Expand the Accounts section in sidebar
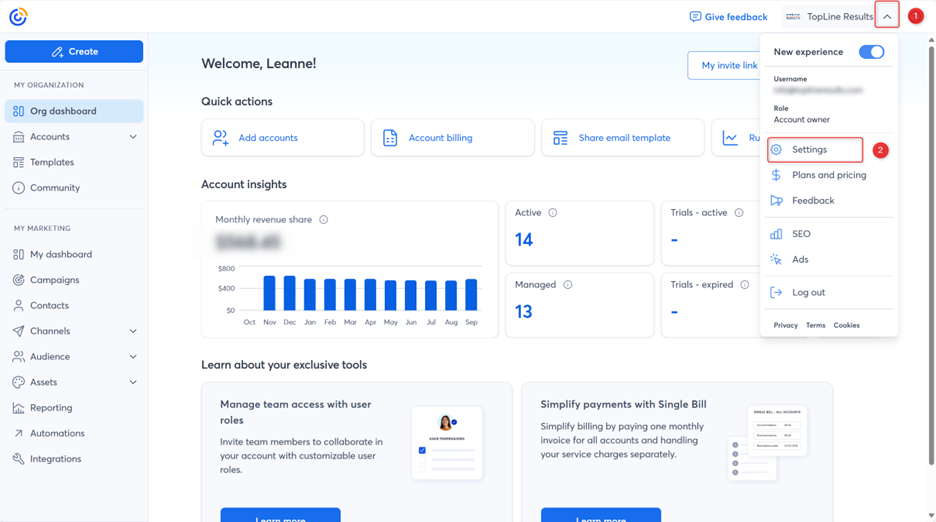936x522 pixels. tap(133, 137)
